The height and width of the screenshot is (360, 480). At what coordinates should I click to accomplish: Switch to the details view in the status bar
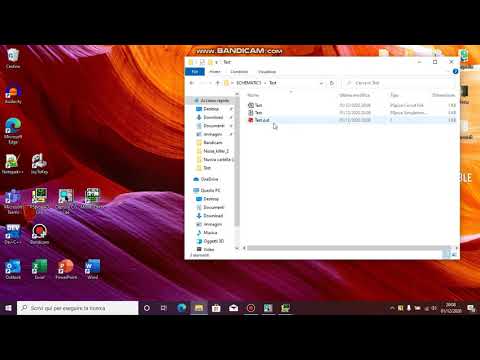pyautogui.click(x=446, y=255)
